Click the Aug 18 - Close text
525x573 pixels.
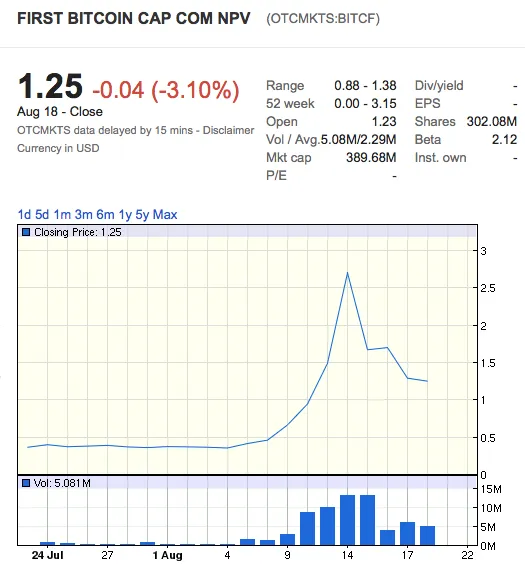60,112
